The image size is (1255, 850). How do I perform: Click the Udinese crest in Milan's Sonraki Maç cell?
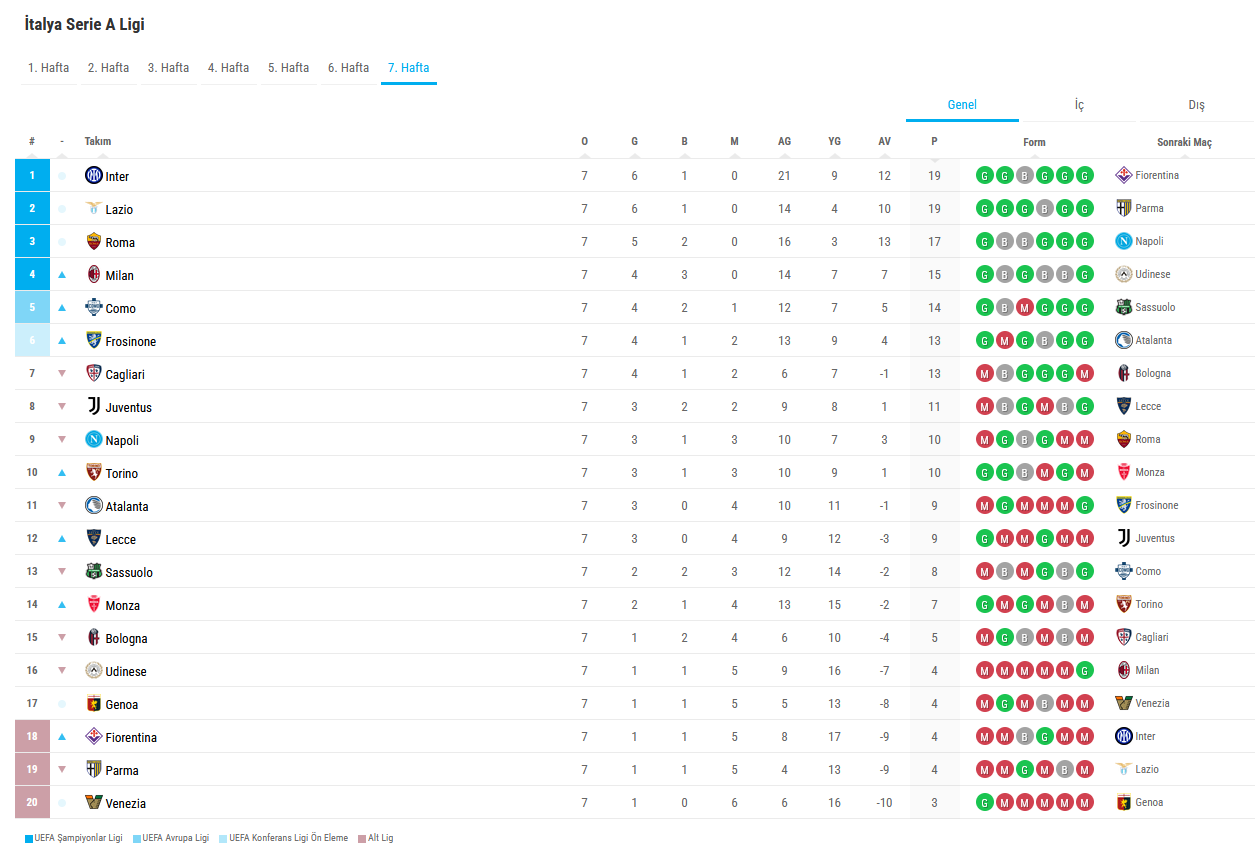click(1124, 274)
